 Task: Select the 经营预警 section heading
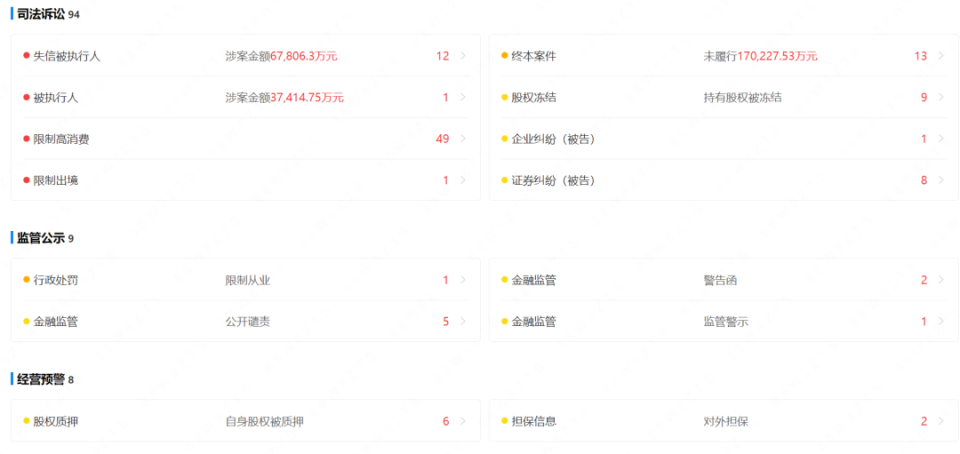pos(40,379)
